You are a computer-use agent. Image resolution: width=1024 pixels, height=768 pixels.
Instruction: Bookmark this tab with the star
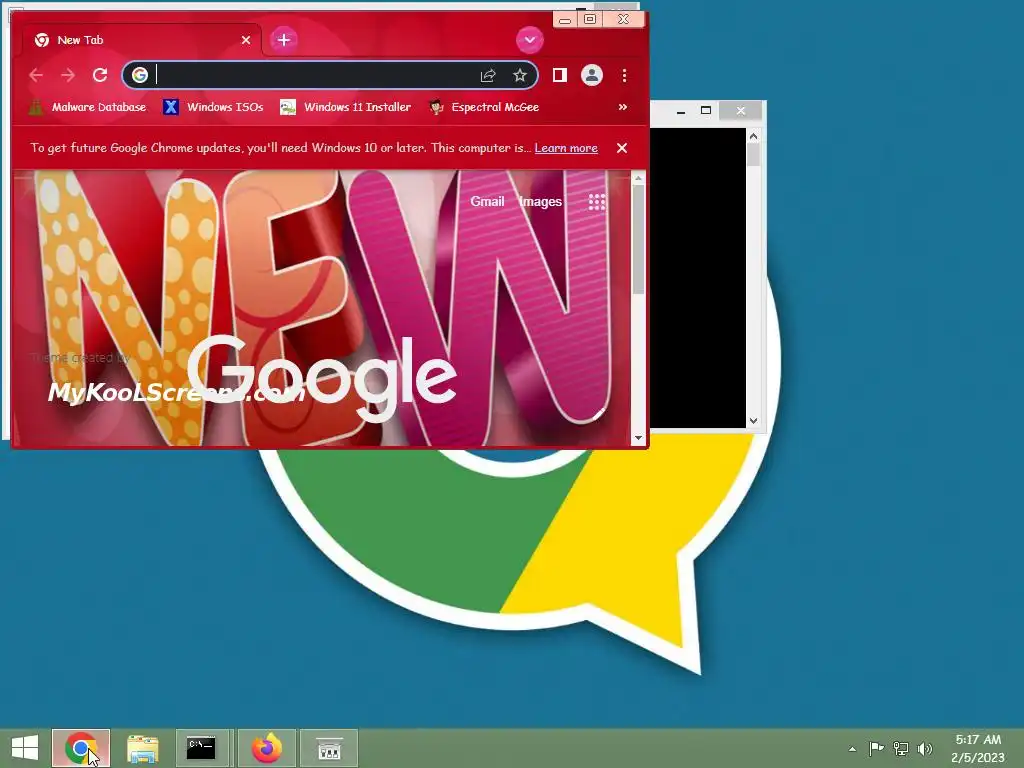click(x=520, y=75)
